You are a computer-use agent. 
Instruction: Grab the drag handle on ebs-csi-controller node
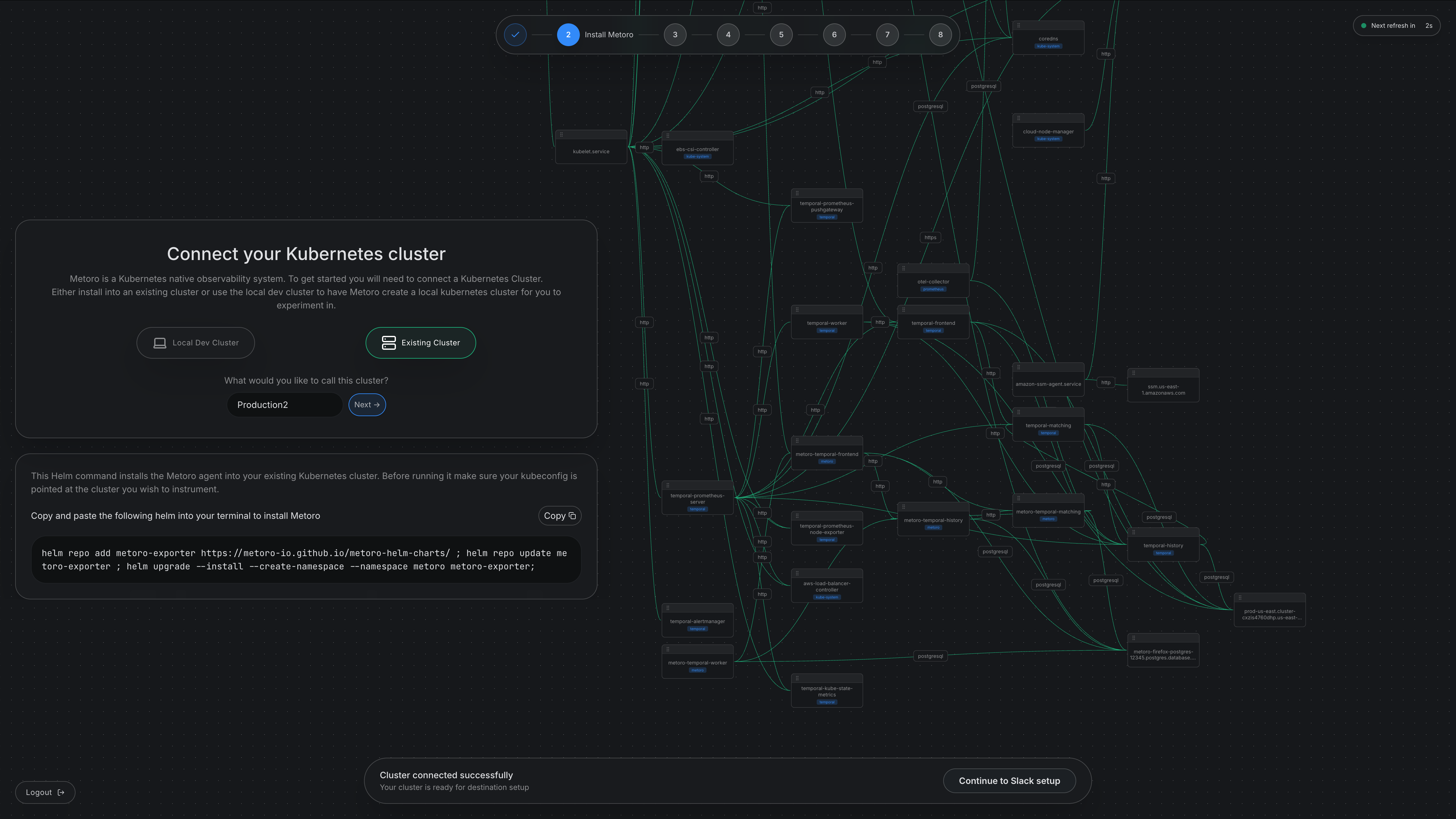tap(668, 136)
